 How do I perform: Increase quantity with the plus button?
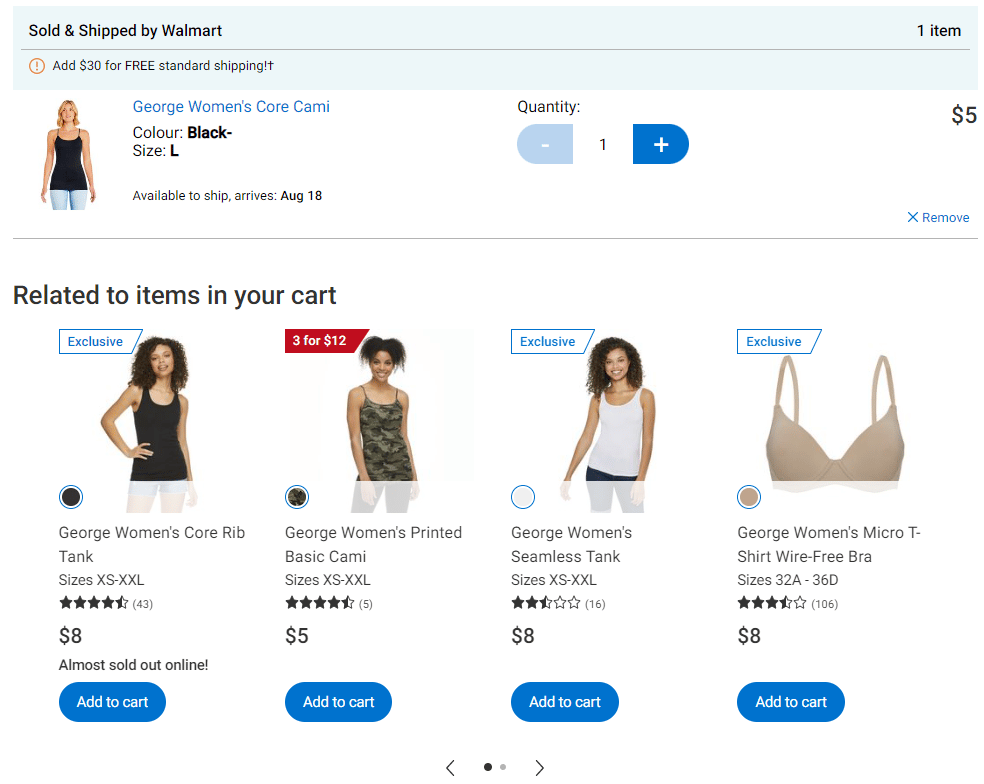tap(660, 144)
